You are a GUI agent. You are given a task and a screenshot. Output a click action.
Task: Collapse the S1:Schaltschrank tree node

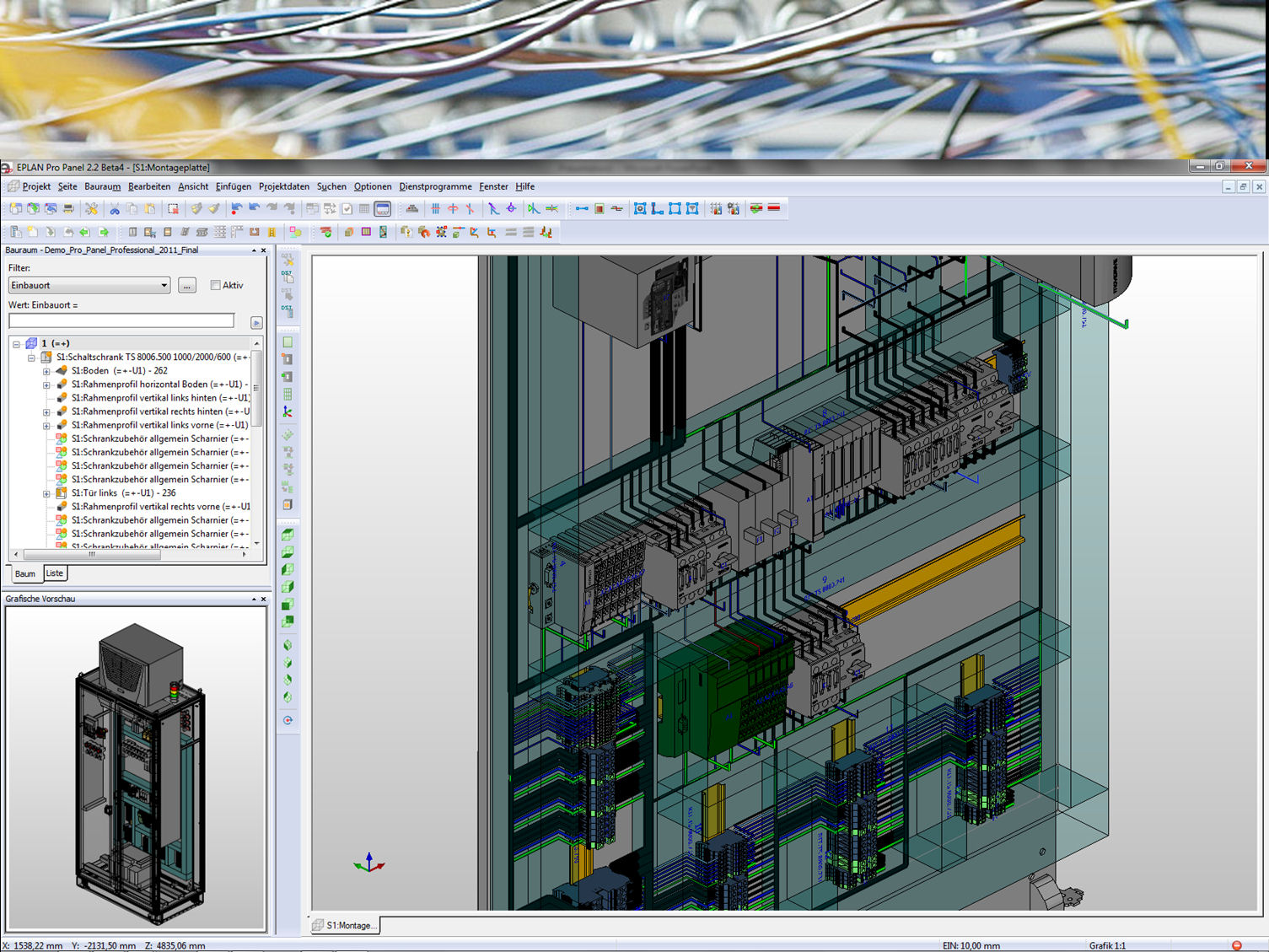[32, 358]
